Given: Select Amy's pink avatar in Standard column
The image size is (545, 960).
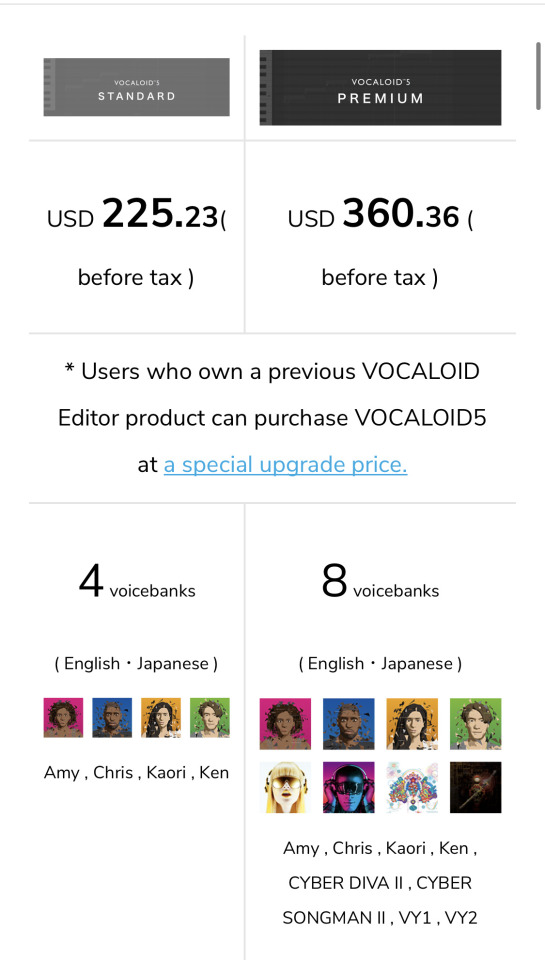Looking at the screenshot, I should coord(63,718).
